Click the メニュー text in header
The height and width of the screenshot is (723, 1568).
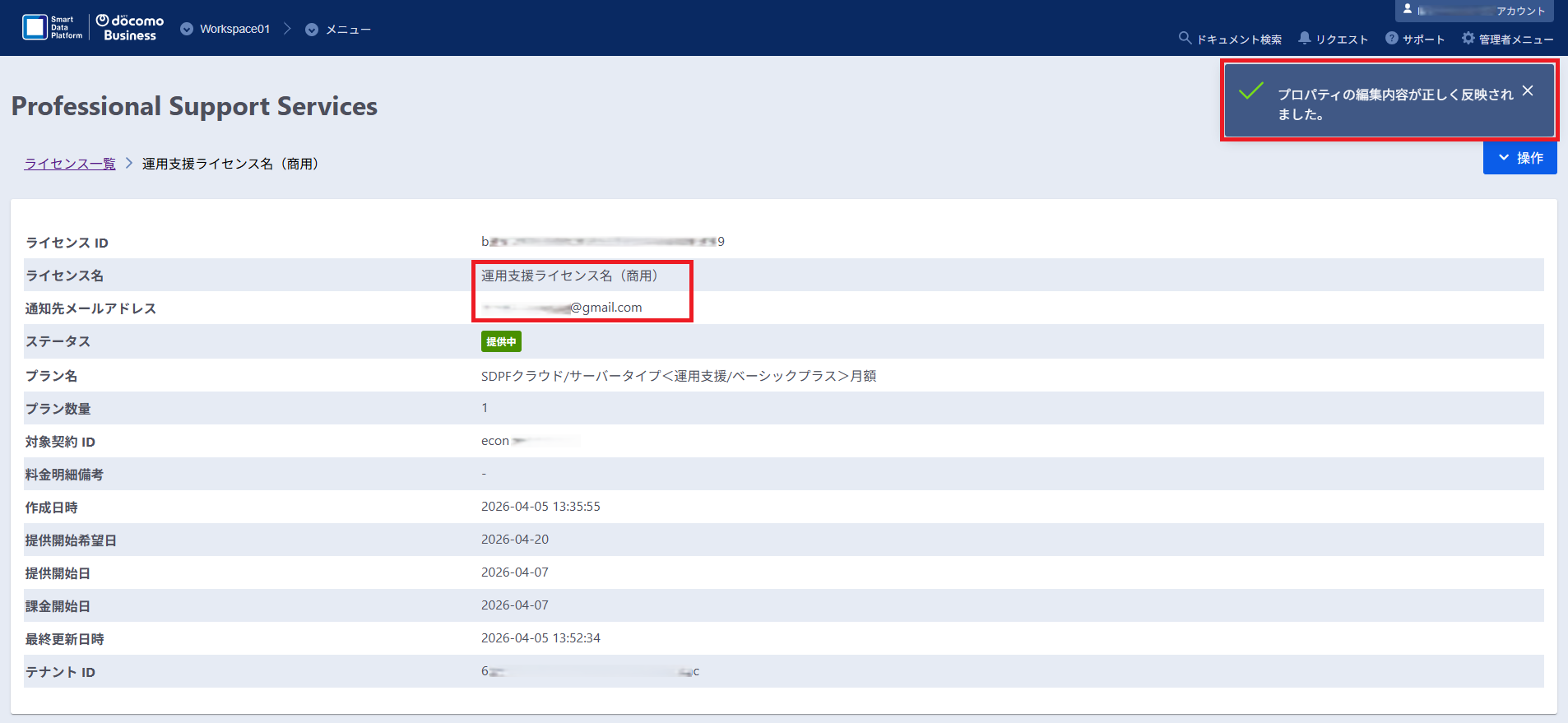(348, 30)
